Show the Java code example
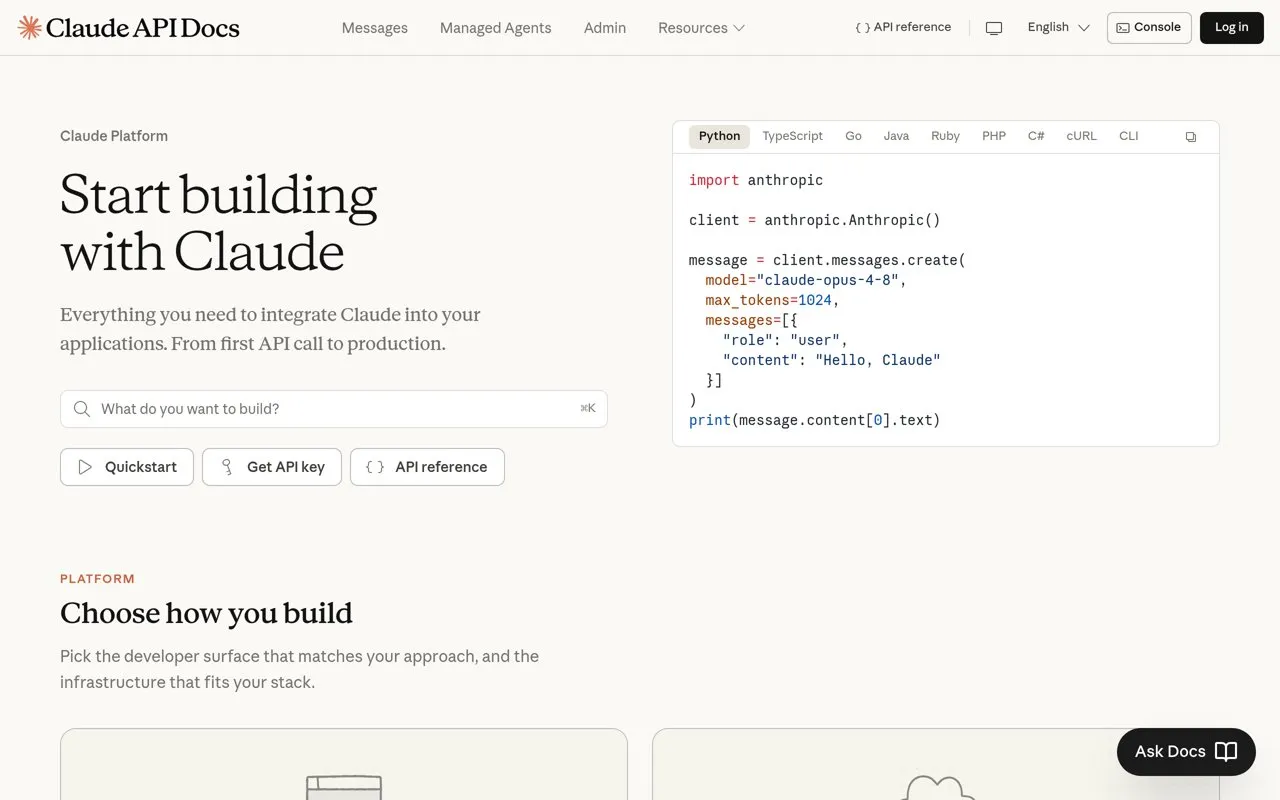Screen dimensions: 1280x800 pyautogui.click(x=896, y=136)
